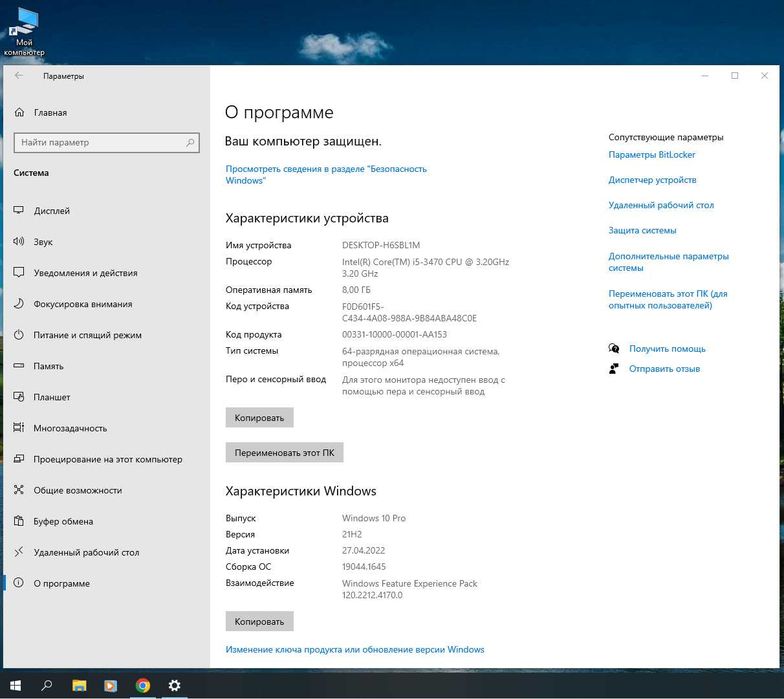Image resolution: width=784 pixels, height=699 pixels.
Task: Select the Дисплей monitor icon
Action: [x=18, y=210]
